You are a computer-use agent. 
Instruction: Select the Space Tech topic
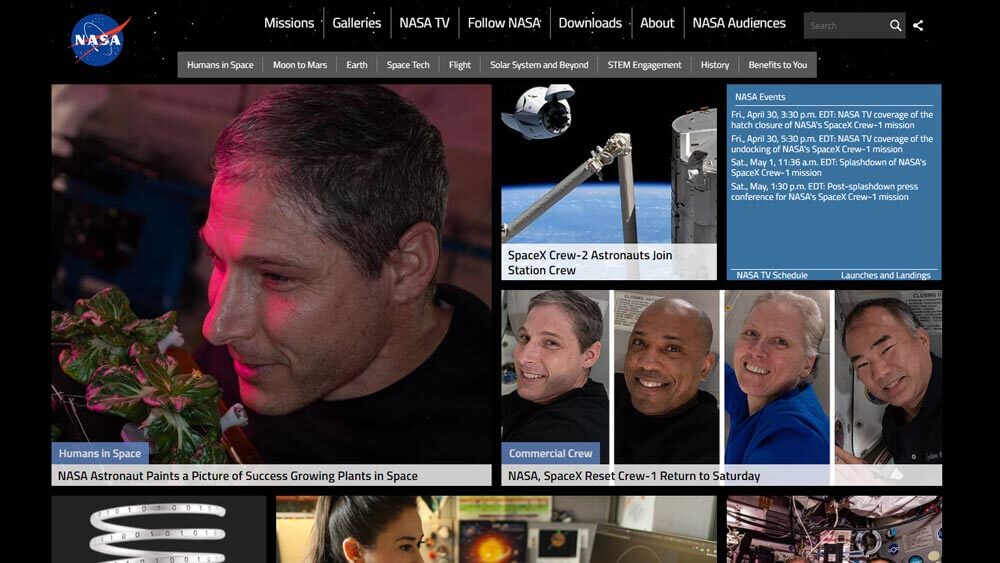click(x=408, y=64)
